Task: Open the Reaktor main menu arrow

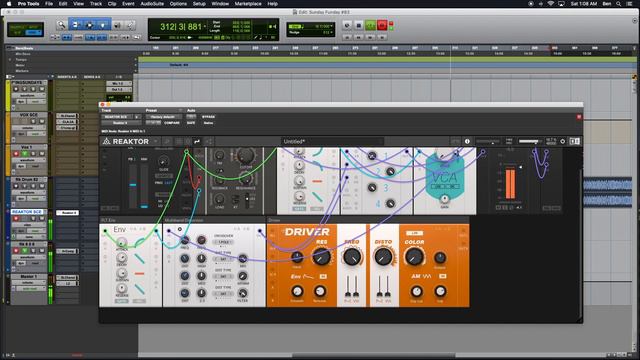Action: tap(156, 141)
